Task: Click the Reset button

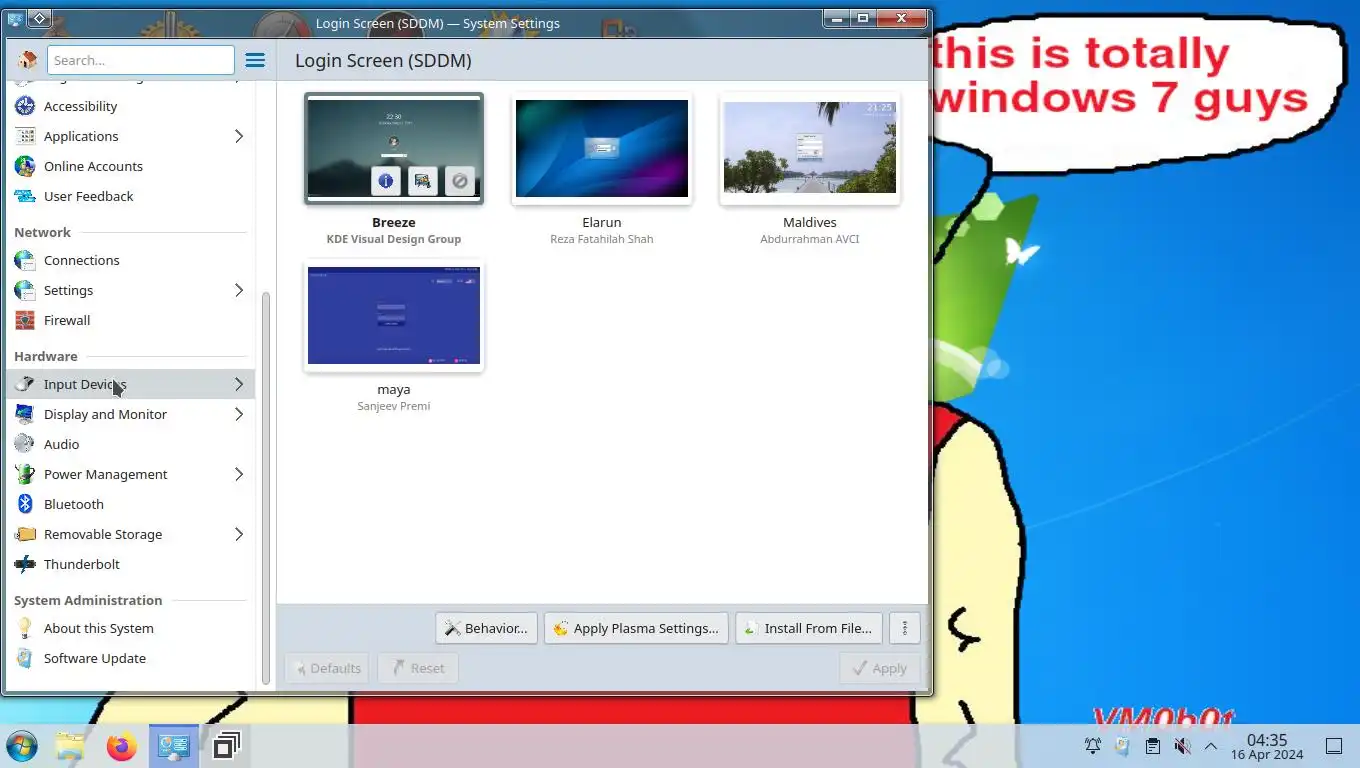Action: (x=418, y=668)
